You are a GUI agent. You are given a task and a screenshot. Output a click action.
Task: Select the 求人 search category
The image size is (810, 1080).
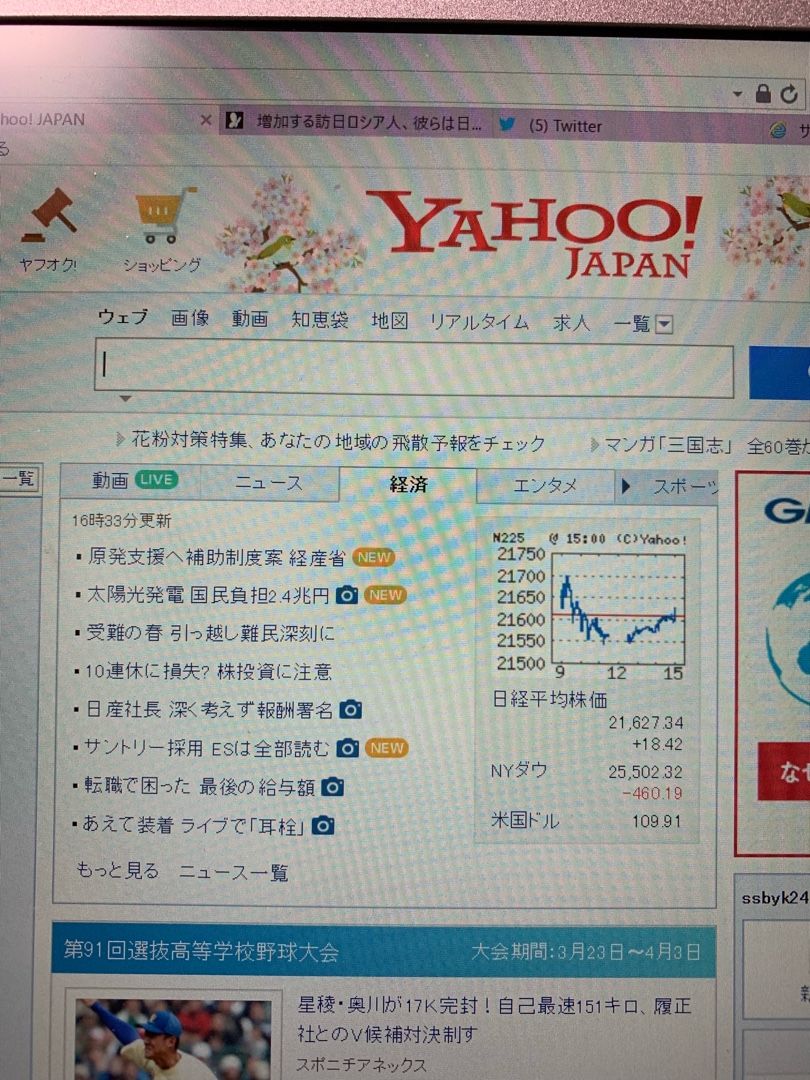click(571, 322)
